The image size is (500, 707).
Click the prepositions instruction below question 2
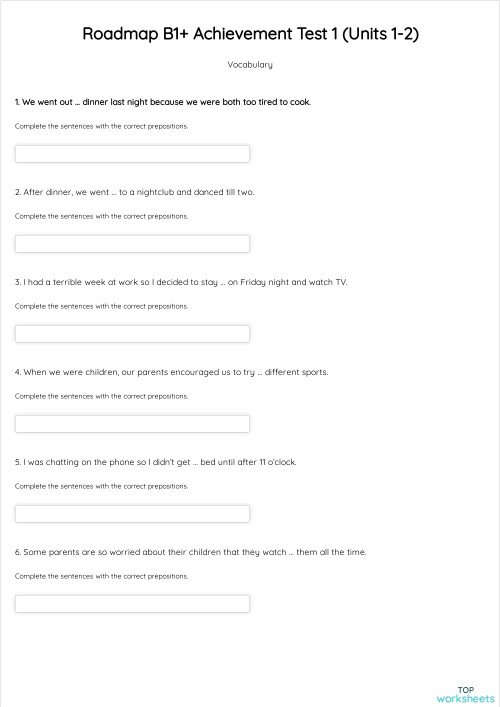click(101, 216)
